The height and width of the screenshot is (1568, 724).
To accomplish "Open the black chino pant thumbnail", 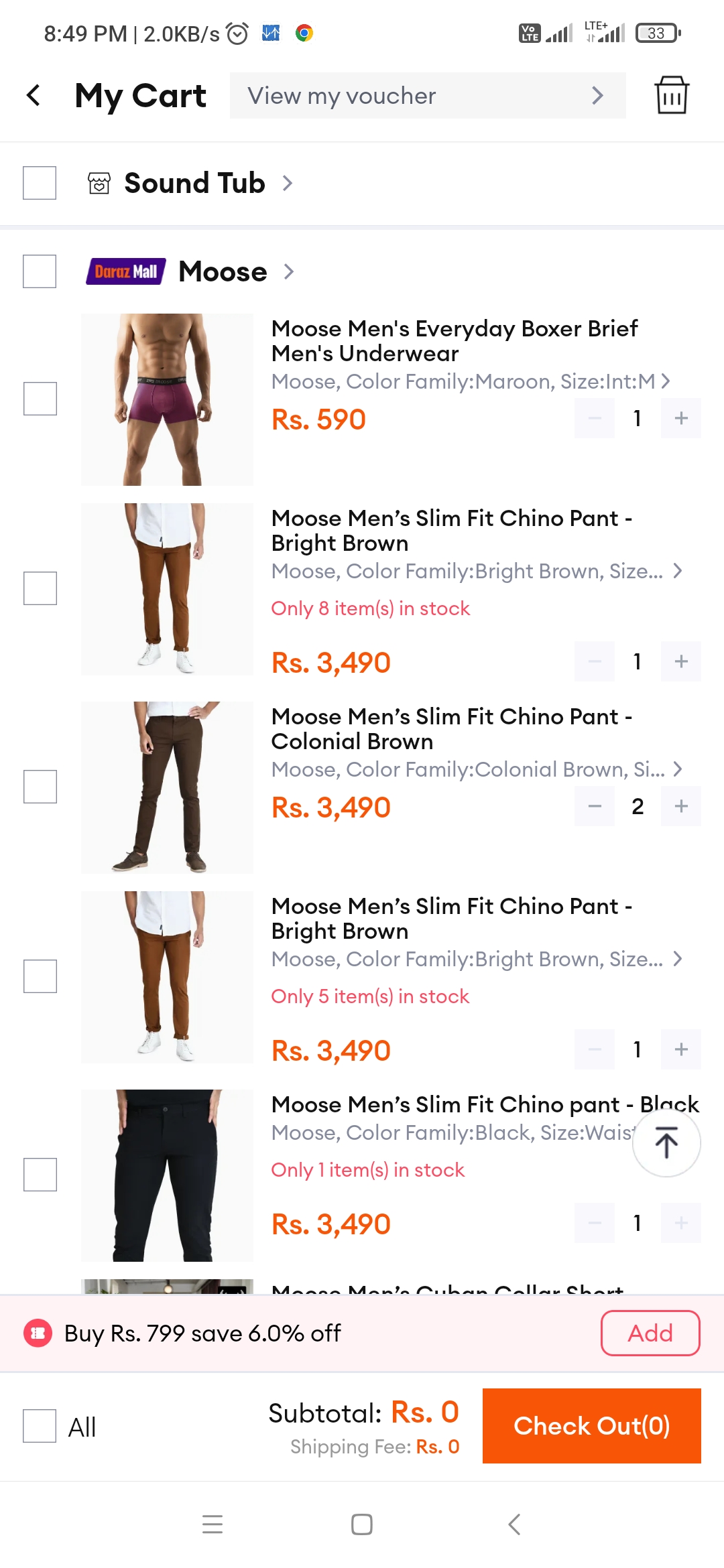I will click(167, 1175).
